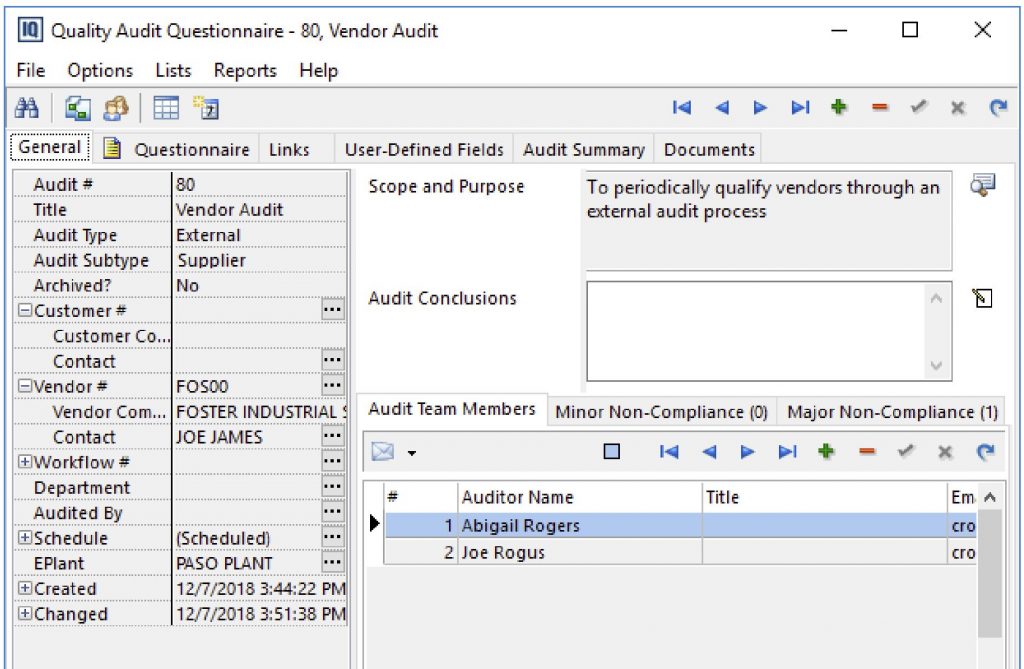Screen dimensions: 1024x669
Task: Expand the Workflow # node
Action: coord(25,463)
